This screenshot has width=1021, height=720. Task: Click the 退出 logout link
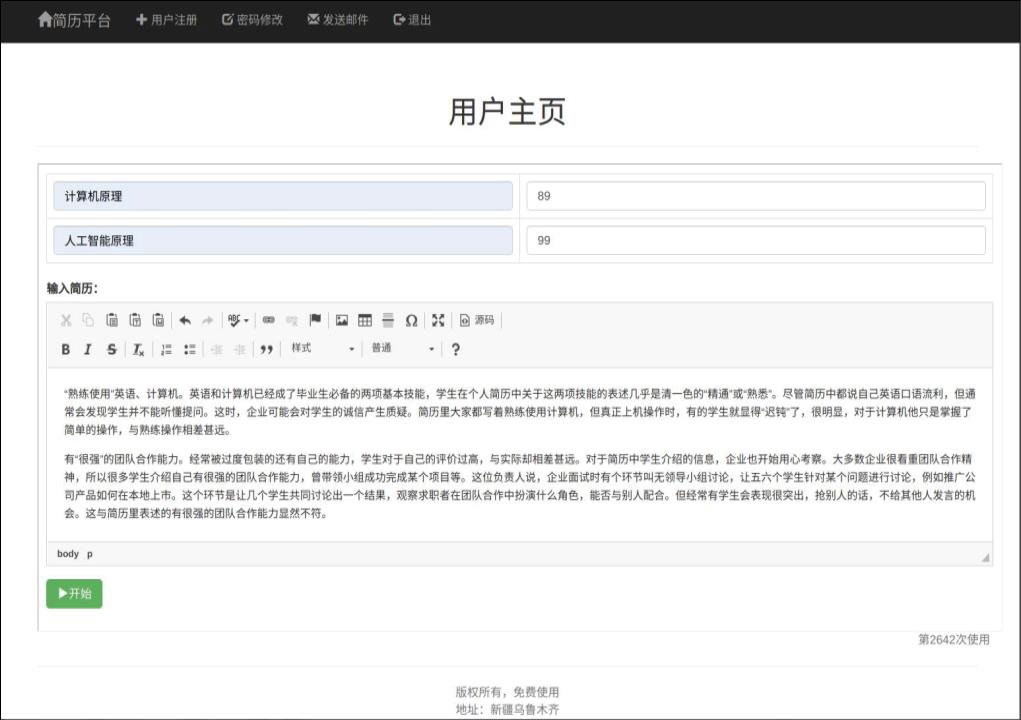pos(412,20)
